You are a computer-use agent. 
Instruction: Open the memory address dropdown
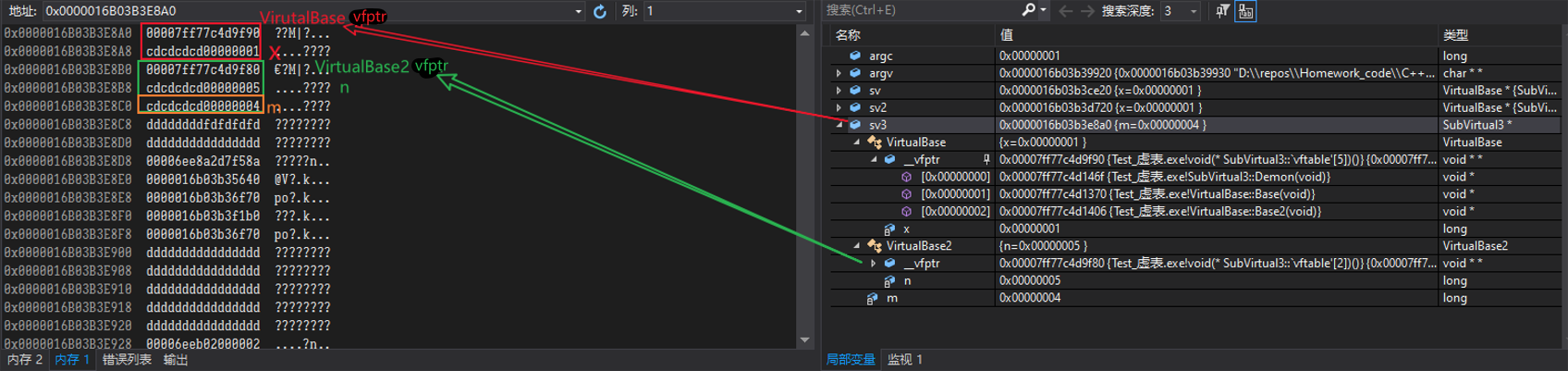pos(578,11)
